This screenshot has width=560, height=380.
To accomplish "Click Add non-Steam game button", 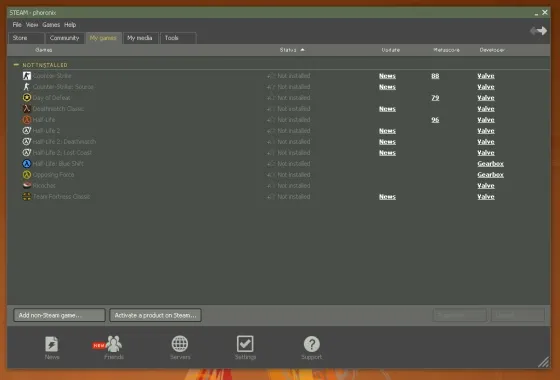I will click(x=59, y=315).
